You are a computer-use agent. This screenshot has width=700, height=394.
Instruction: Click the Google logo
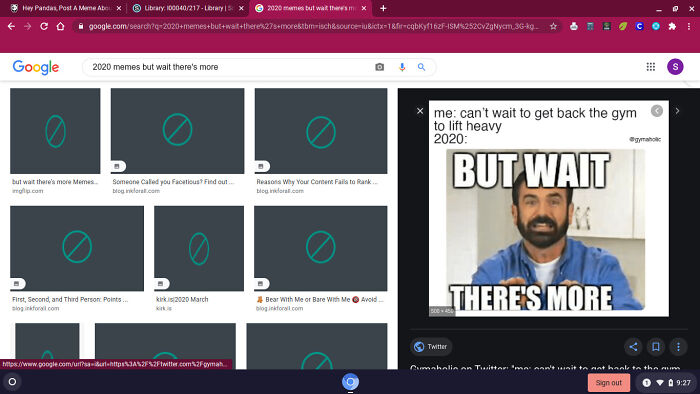(36, 67)
